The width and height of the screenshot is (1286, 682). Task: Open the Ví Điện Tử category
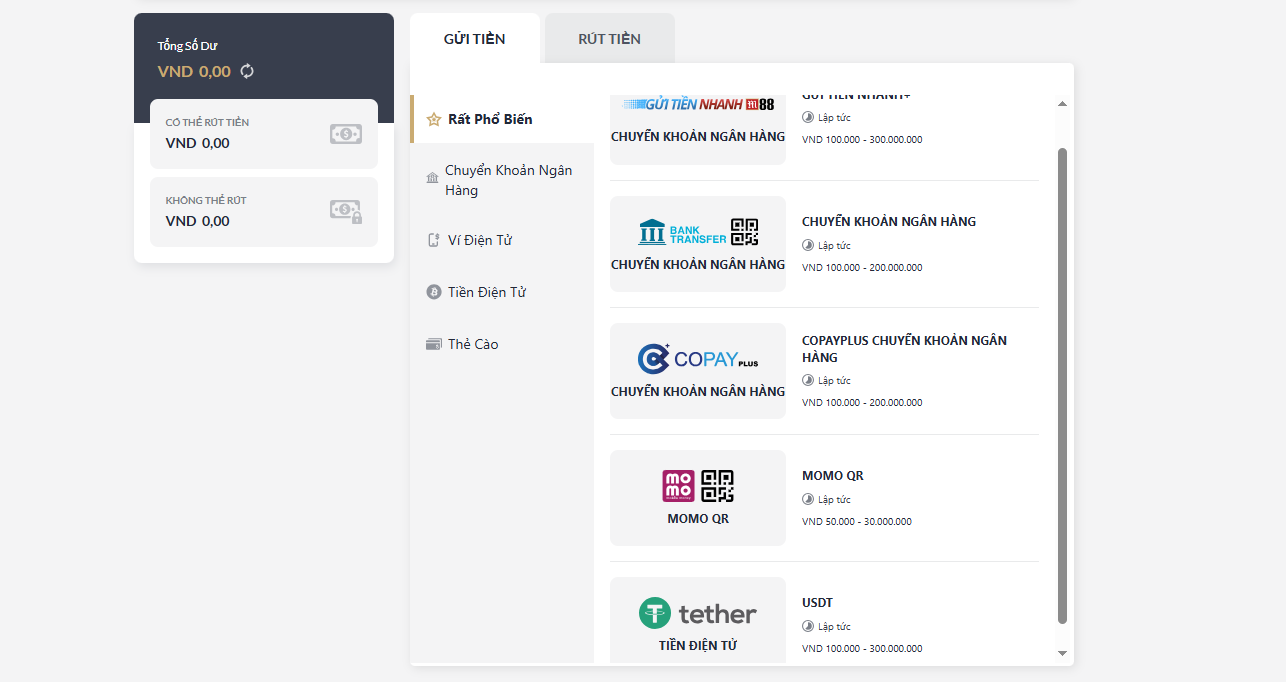(480, 240)
